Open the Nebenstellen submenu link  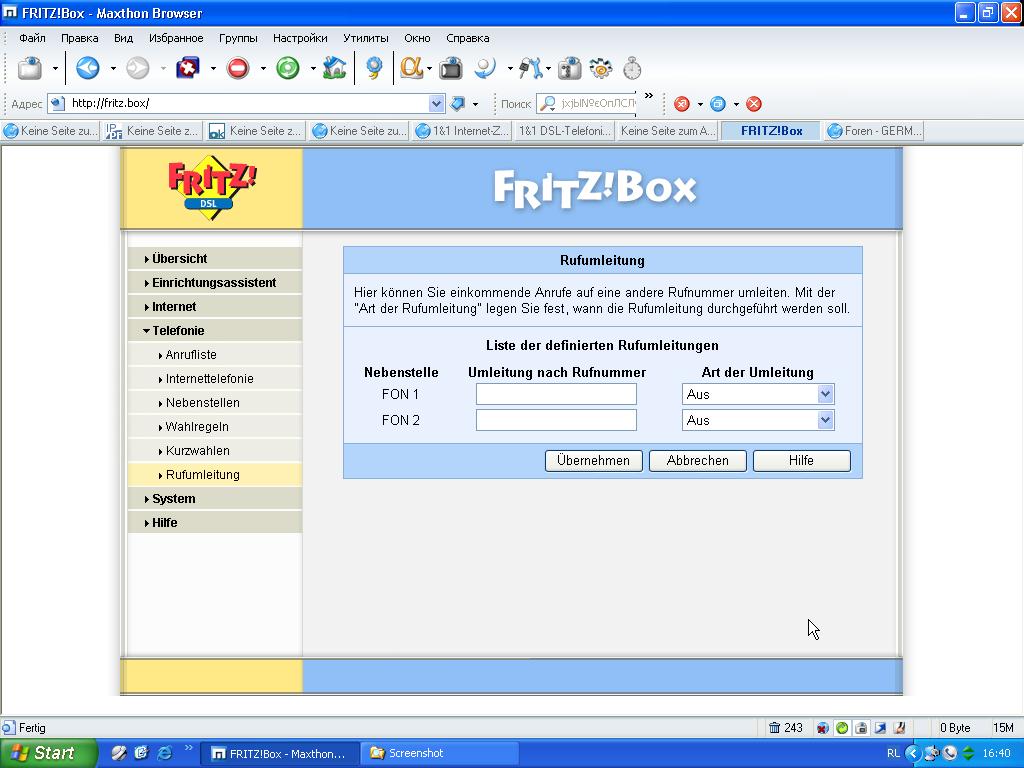(x=202, y=402)
